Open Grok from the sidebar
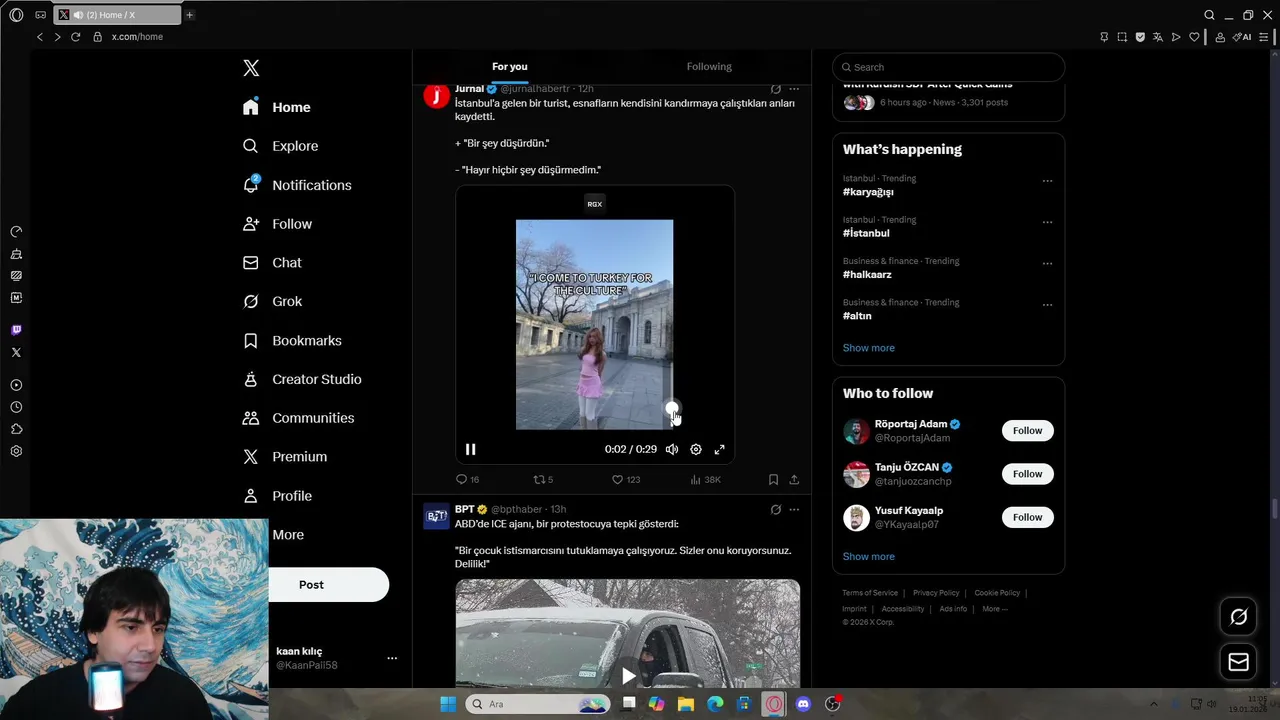 pos(272,301)
